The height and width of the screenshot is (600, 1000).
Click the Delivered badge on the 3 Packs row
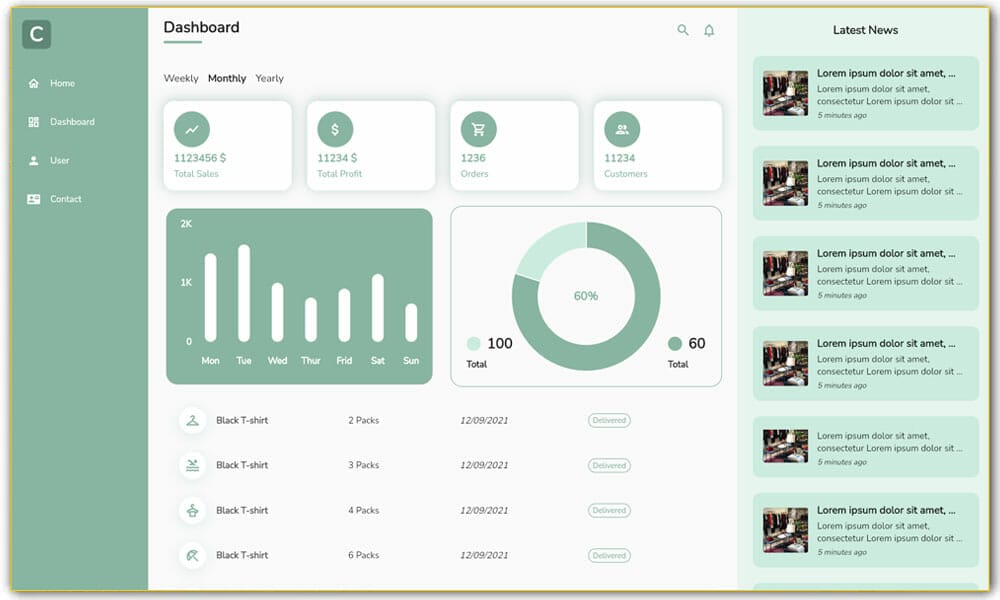click(609, 465)
